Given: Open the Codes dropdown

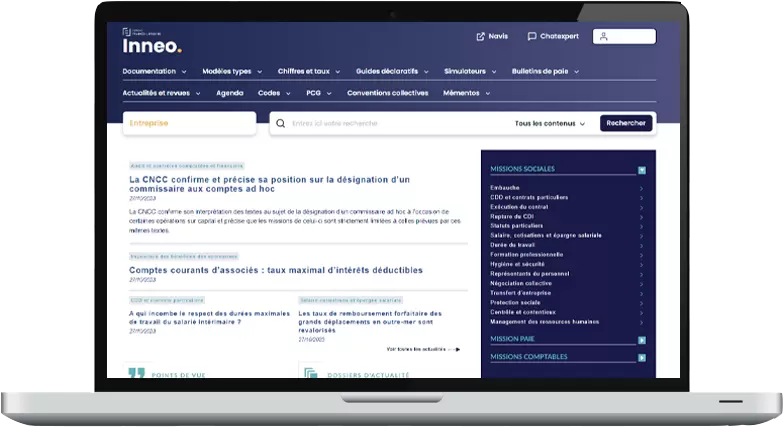Looking at the screenshot, I should point(274,93).
